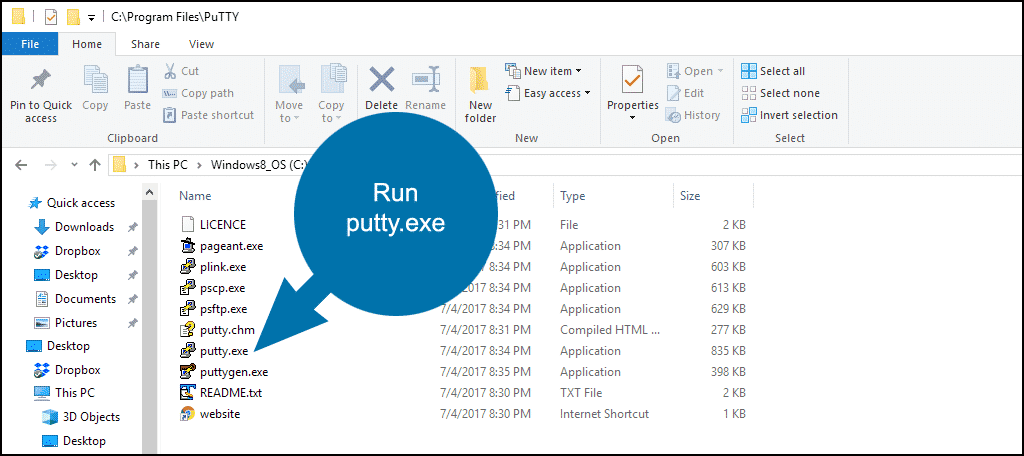Click History in Open group

[693, 115]
